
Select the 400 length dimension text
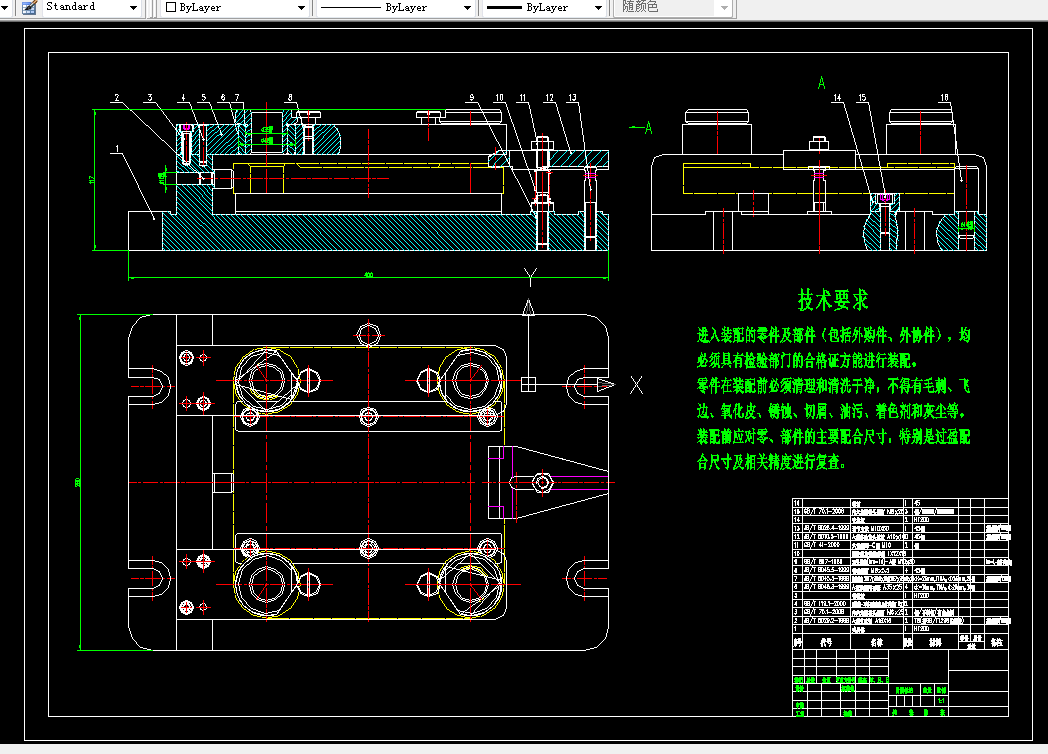[x=368, y=275]
